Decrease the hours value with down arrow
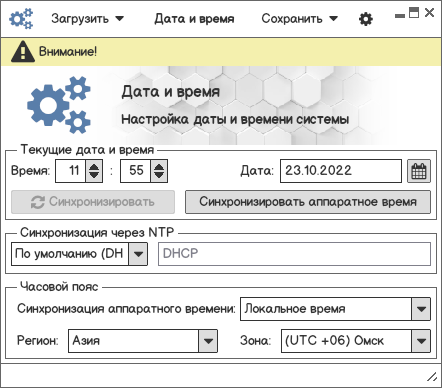 tap(94, 176)
